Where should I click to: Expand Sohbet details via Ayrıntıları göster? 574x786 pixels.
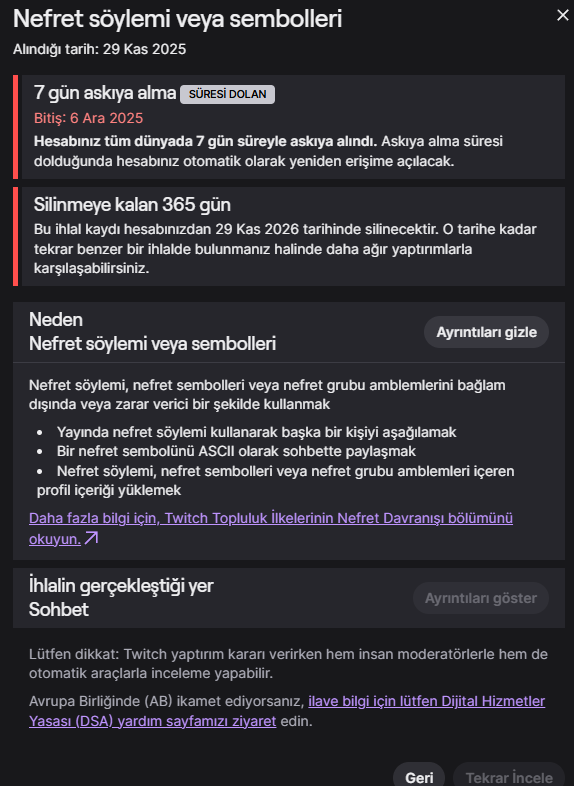481,598
